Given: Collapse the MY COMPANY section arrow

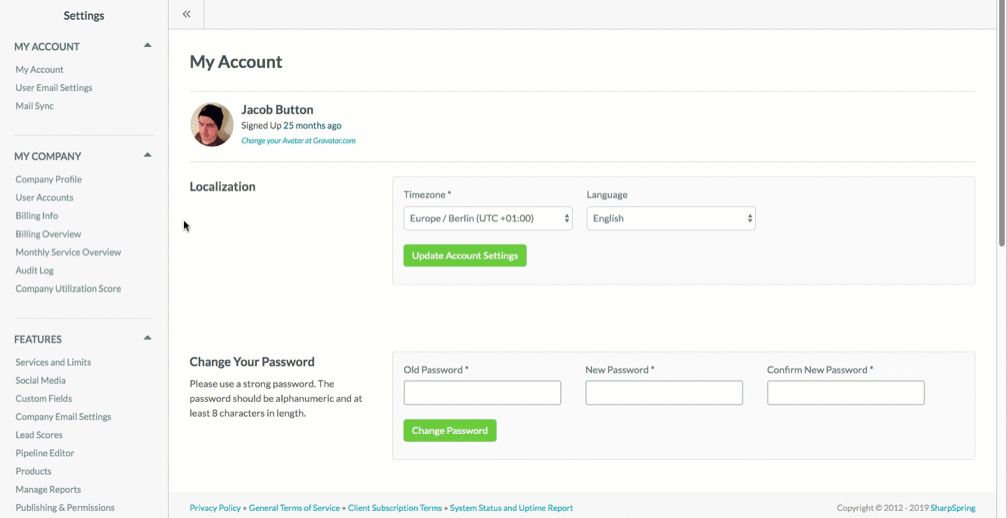Looking at the screenshot, I should pyautogui.click(x=147, y=155).
